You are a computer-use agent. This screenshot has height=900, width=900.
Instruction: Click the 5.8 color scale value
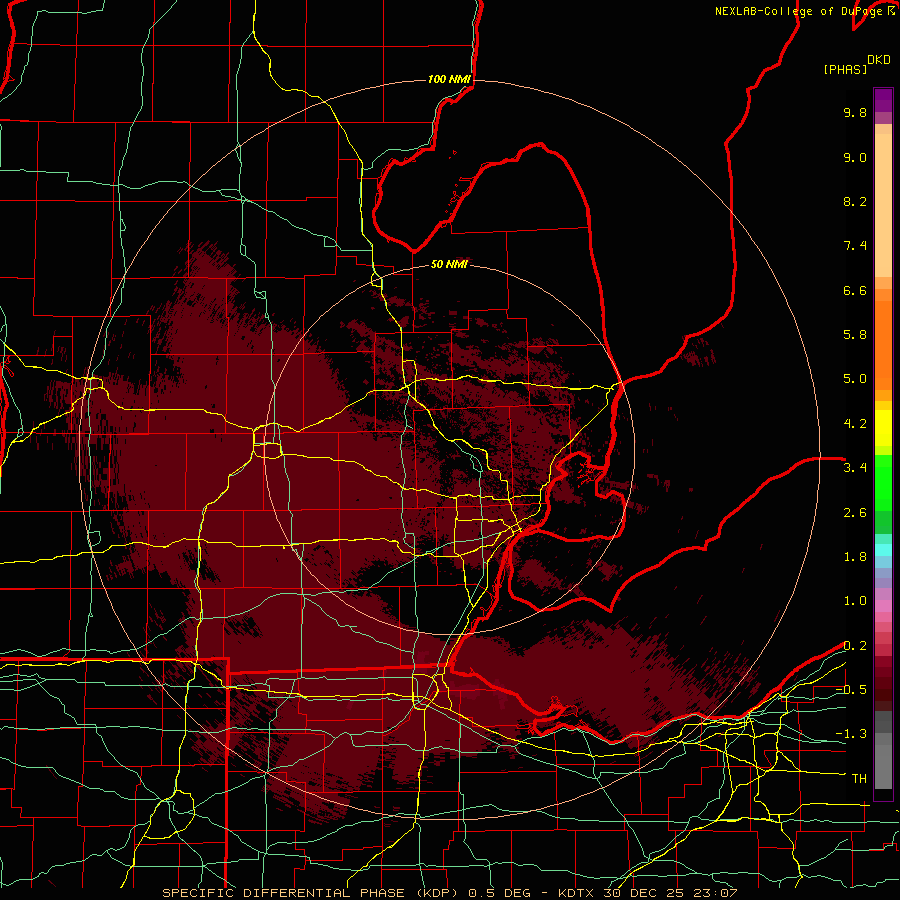tap(855, 335)
